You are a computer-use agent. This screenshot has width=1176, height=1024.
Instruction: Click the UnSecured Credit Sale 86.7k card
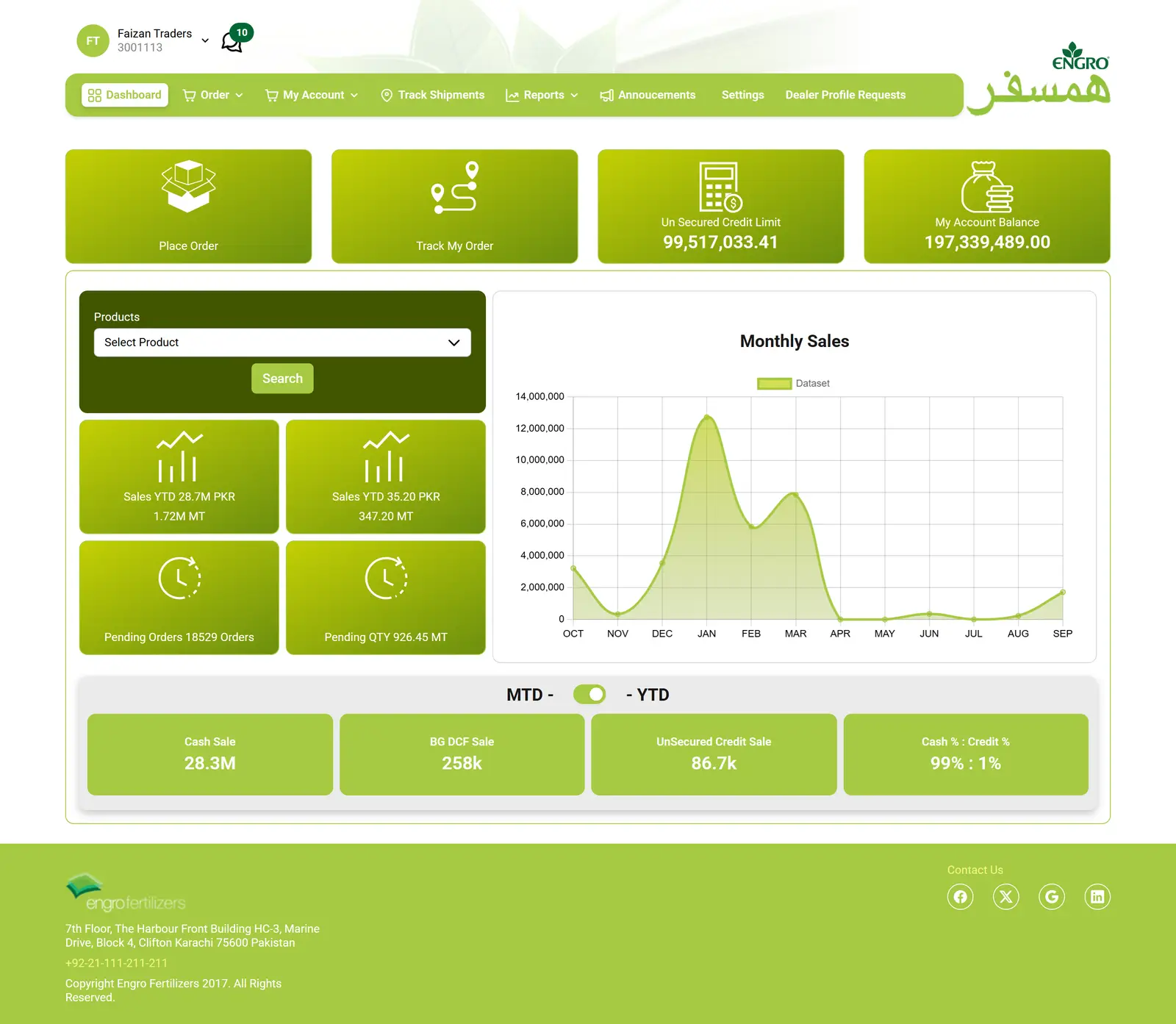pyautogui.click(x=714, y=754)
